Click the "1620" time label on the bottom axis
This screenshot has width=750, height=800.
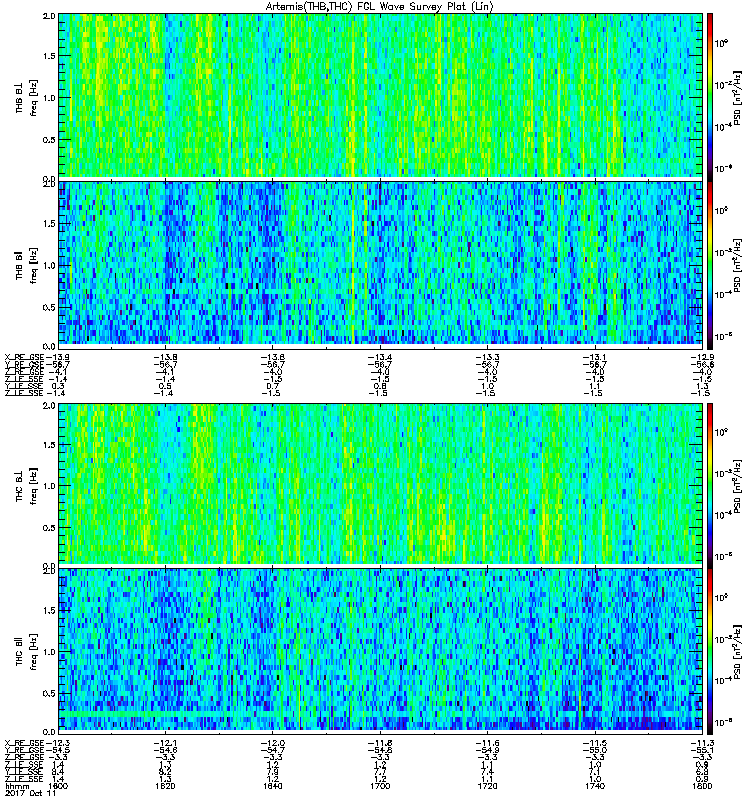165,786
